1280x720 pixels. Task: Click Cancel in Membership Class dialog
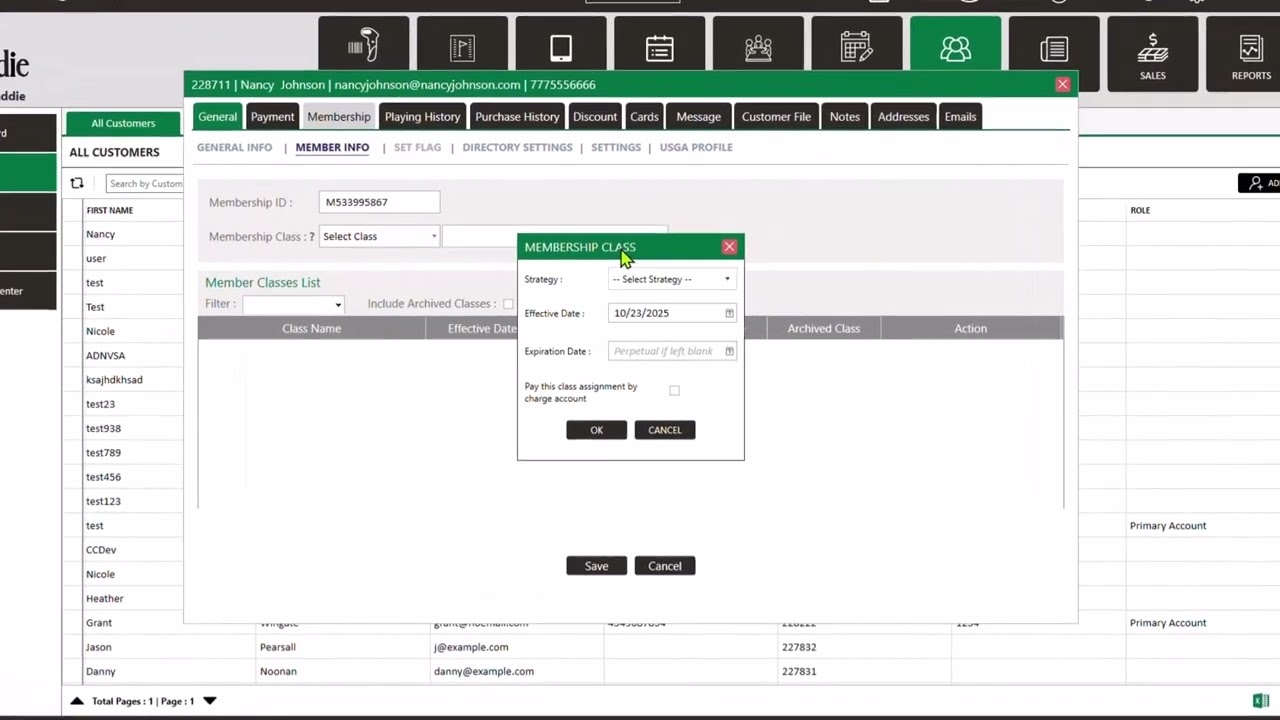(664, 430)
